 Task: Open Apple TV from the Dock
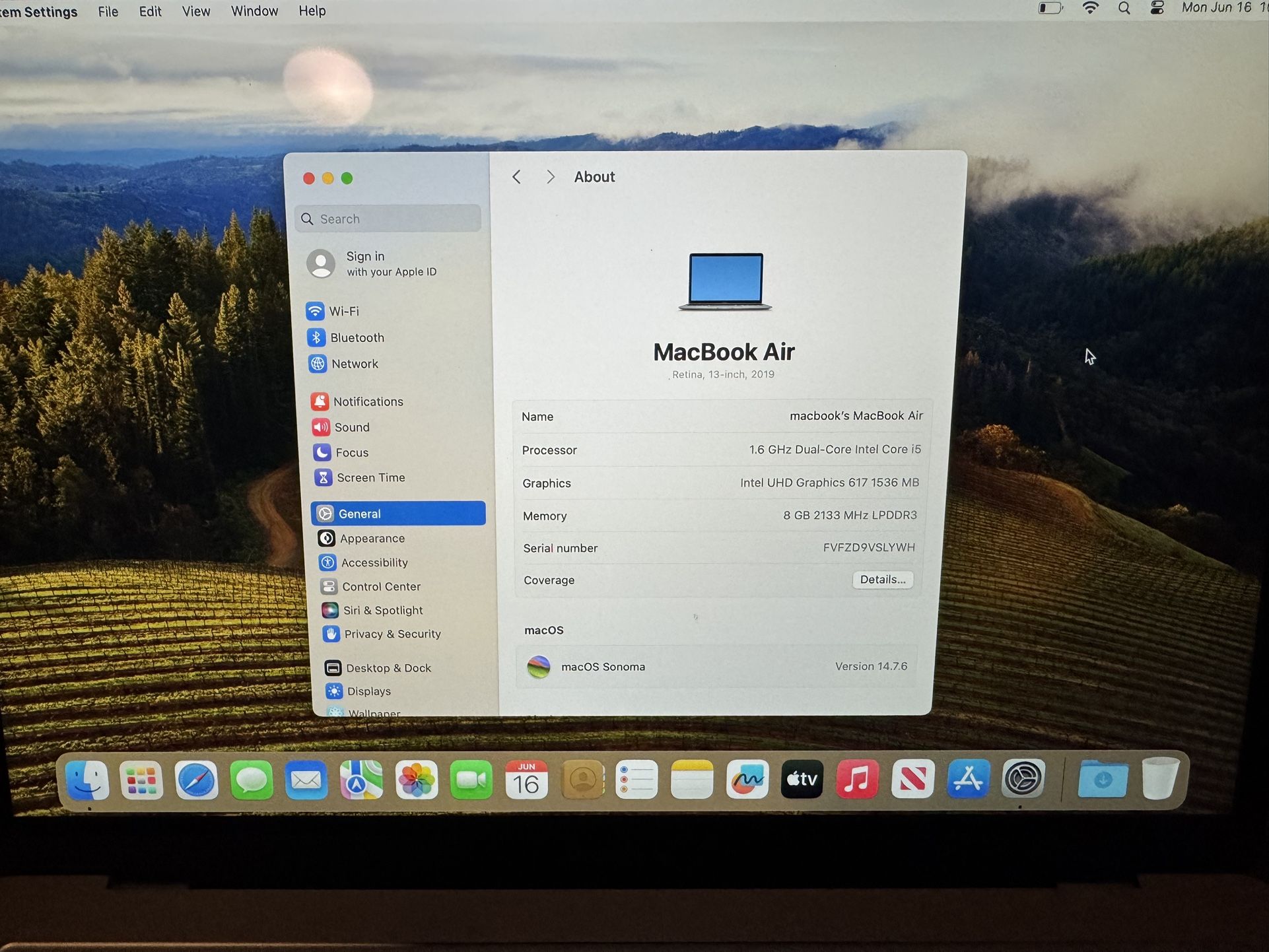(x=802, y=780)
